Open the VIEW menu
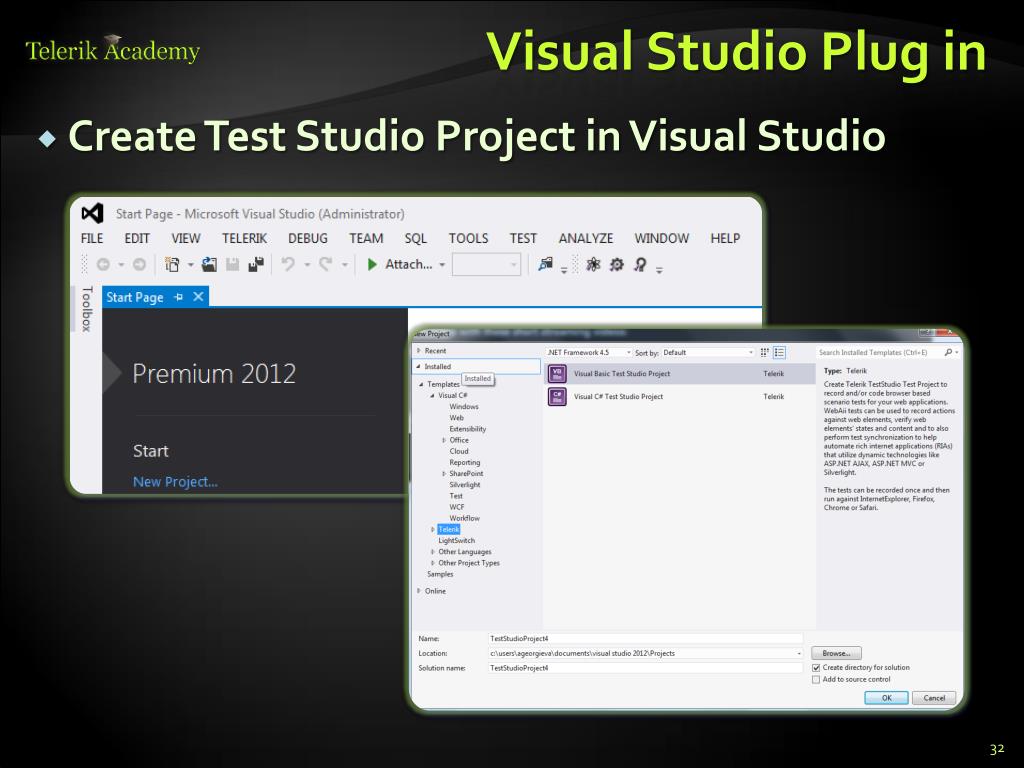Screen dimensions: 1024x768 click(x=186, y=238)
